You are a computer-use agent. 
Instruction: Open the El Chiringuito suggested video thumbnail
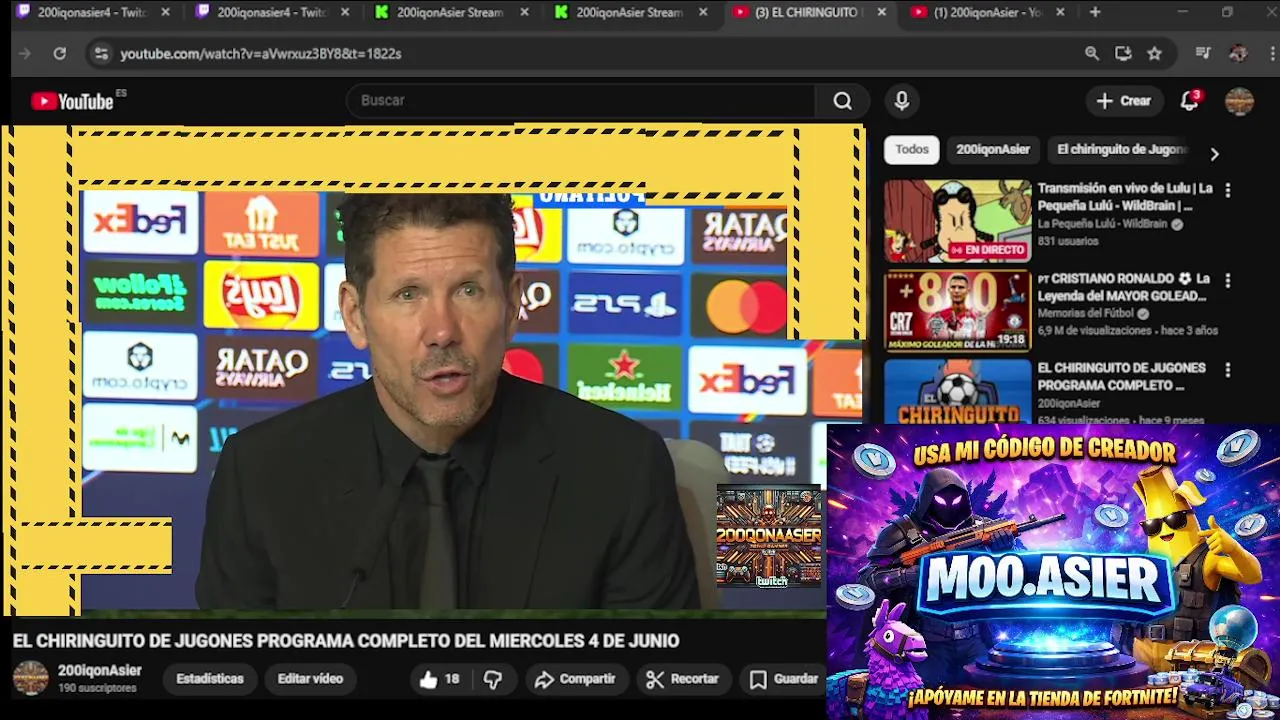click(x=957, y=392)
